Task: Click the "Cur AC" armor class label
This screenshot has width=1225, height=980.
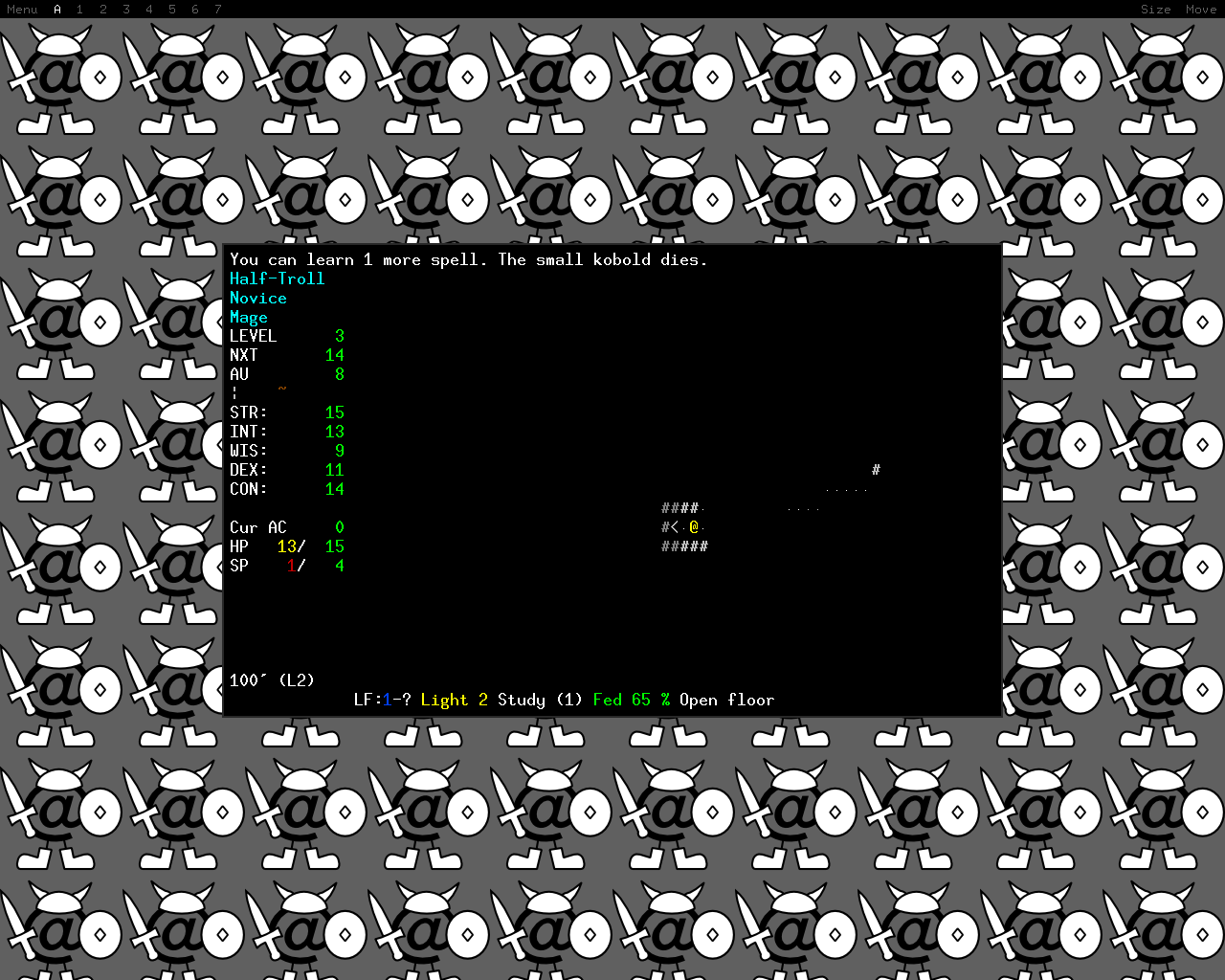Action: 258,527
